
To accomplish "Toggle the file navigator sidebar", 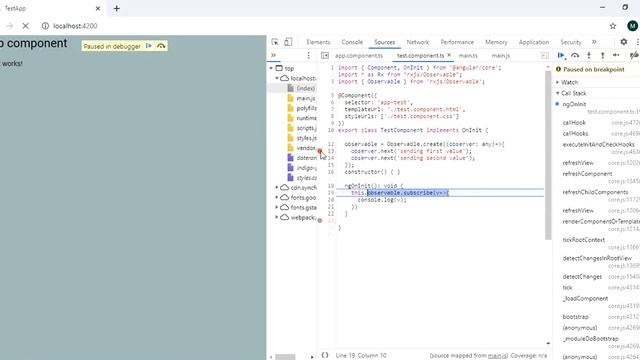I will coord(325,56).
